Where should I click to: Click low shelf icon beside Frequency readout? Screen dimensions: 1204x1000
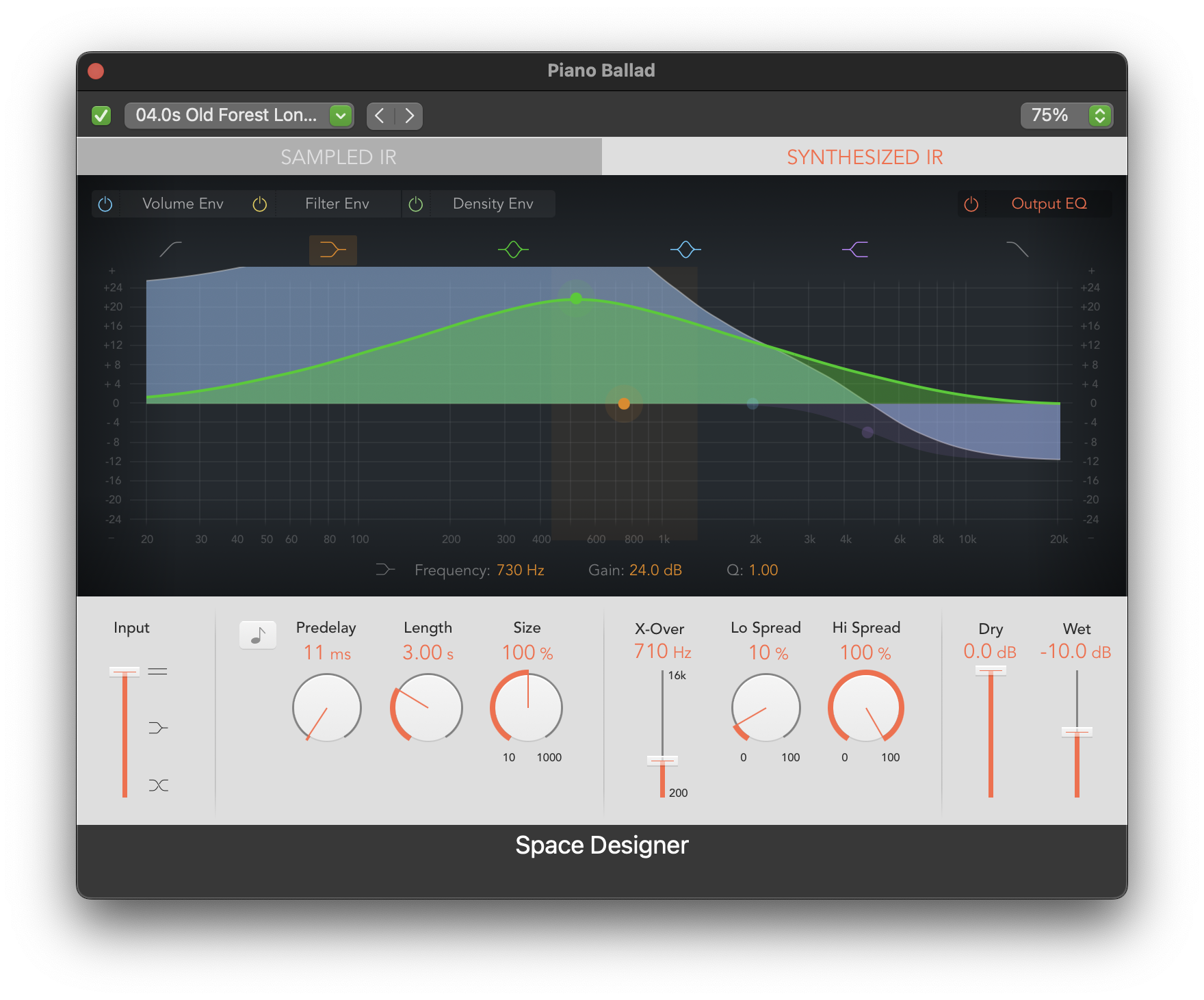(x=385, y=570)
